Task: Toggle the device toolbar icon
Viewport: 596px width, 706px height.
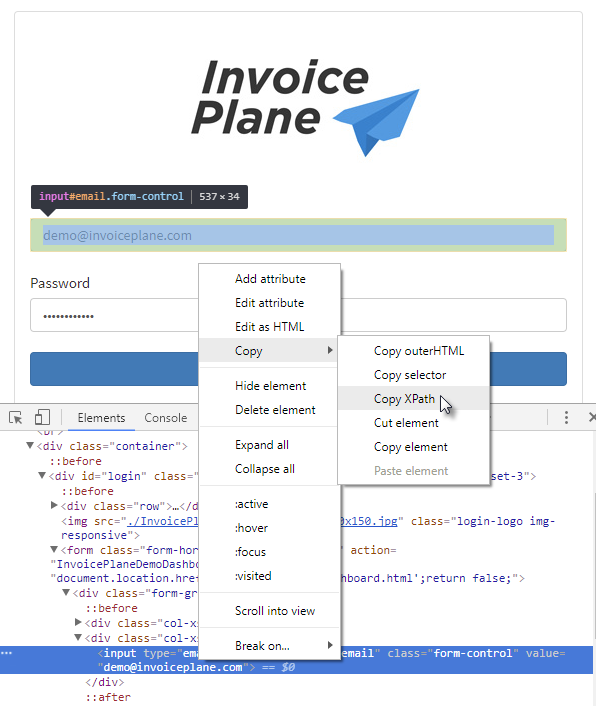Action: [42, 417]
